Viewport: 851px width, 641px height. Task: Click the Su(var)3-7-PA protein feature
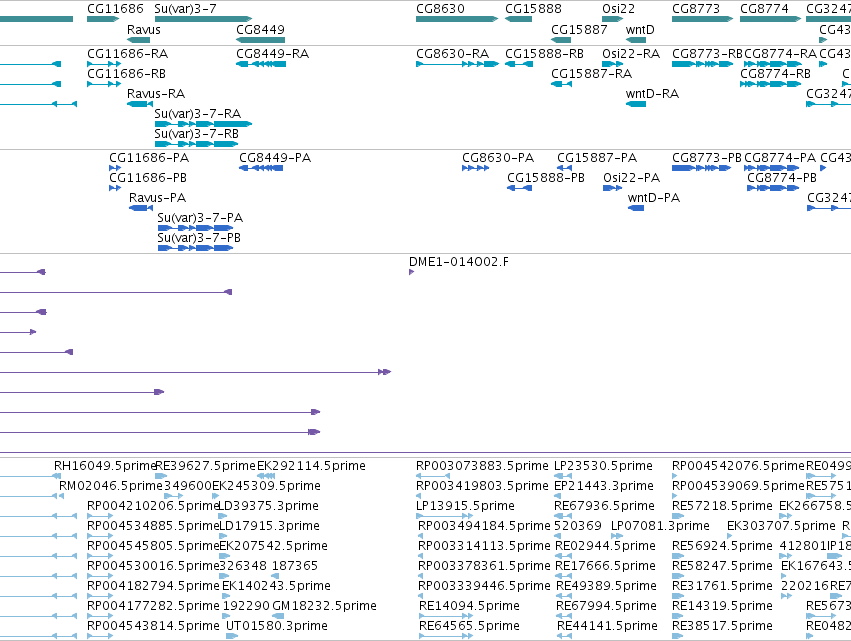click(x=195, y=228)
